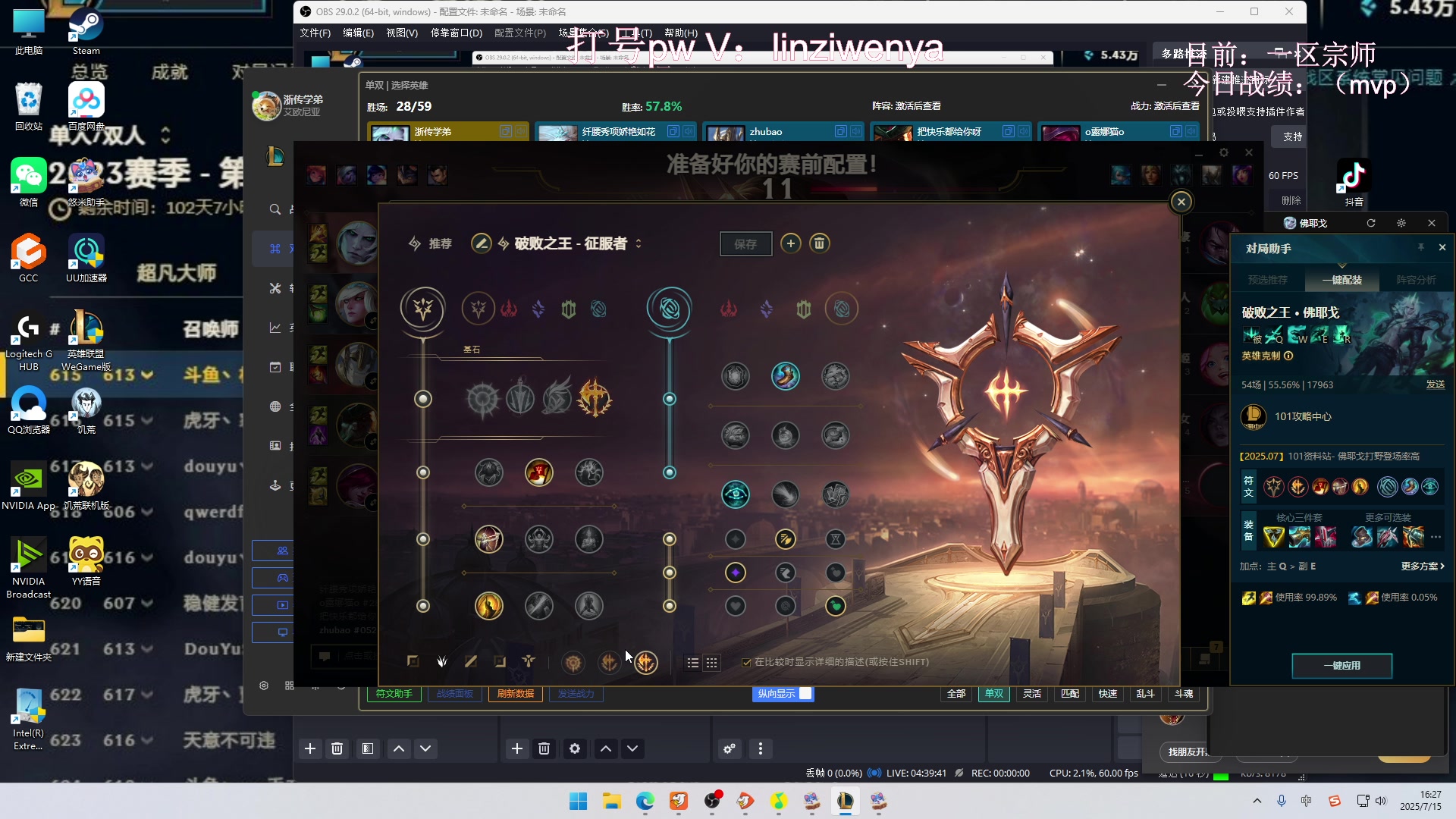This screenshot has height=819, width=1456.
Task: Add new OBS scene with plus
Action: pyautogui.click(x=310, y=748)
